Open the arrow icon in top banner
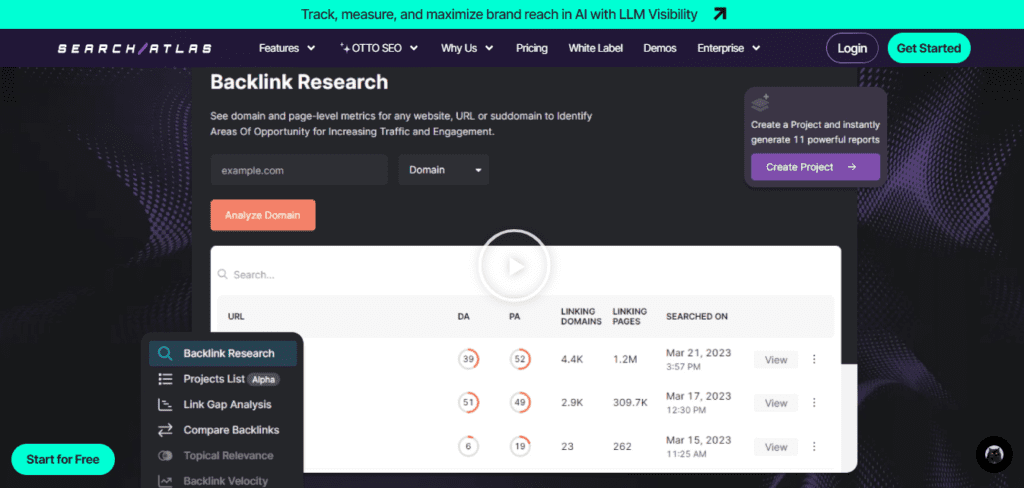This screenshot has width=1024, height=488. tap(719, 14)
